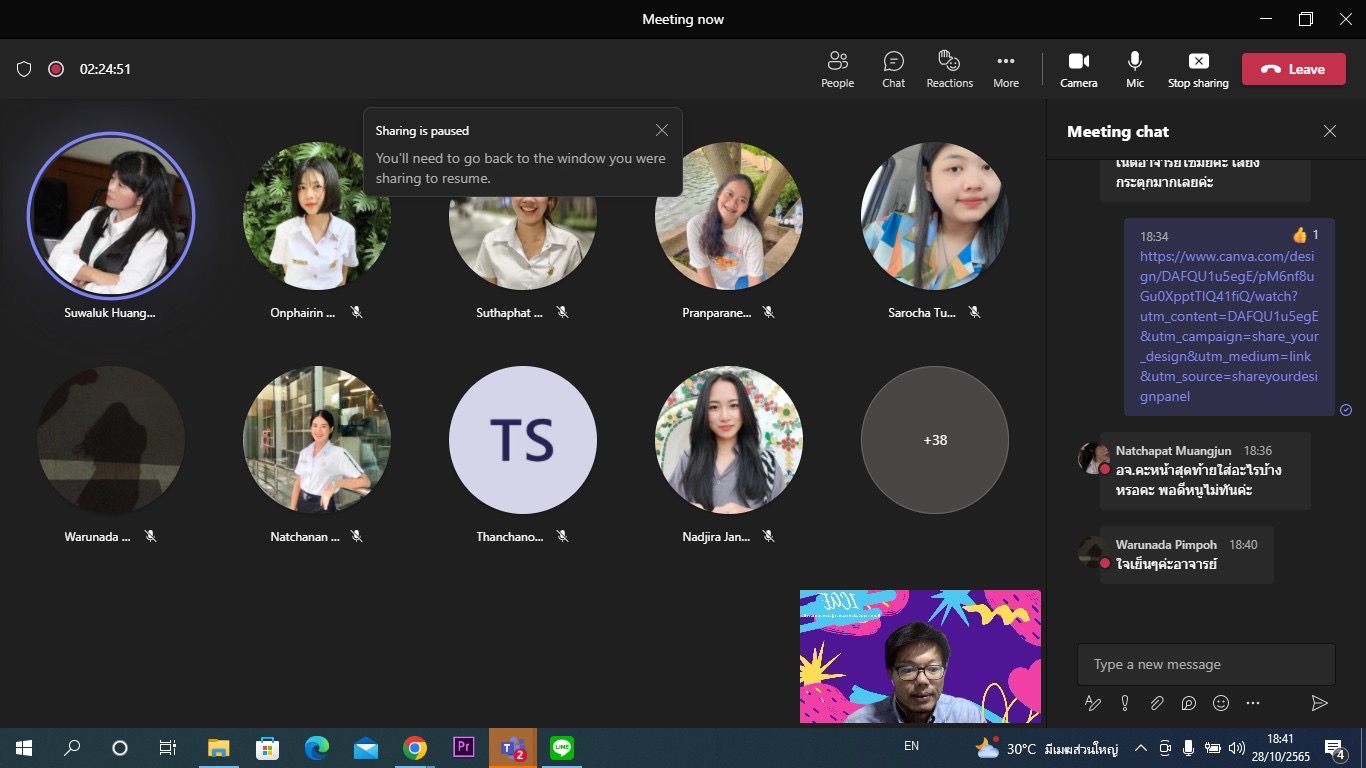Open emoji picker in chat compose bar
The width and height of the screenshot is (1366, 768).
click(x=1221, y=703)
